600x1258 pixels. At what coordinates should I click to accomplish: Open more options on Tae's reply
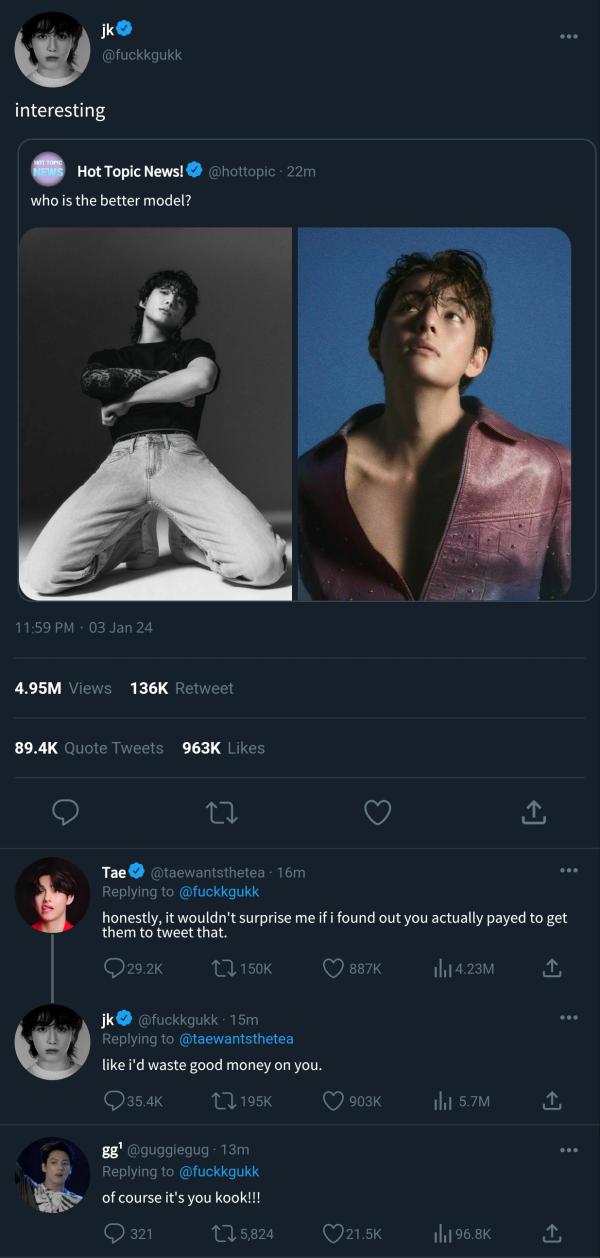coord(568,870)
